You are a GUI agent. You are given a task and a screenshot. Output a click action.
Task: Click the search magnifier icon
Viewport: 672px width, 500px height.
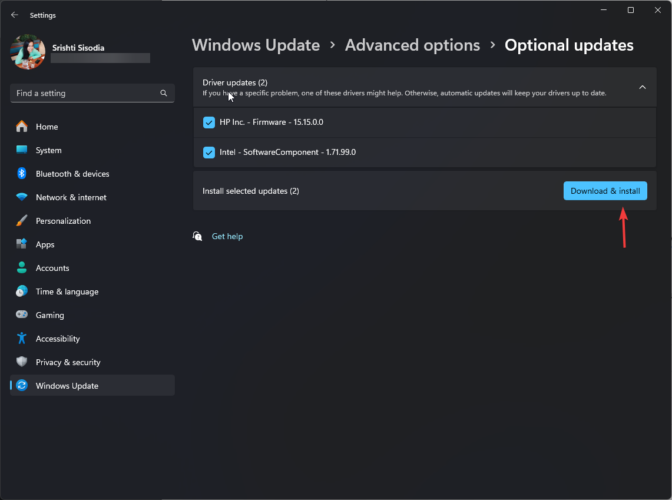tap(163, 93)
